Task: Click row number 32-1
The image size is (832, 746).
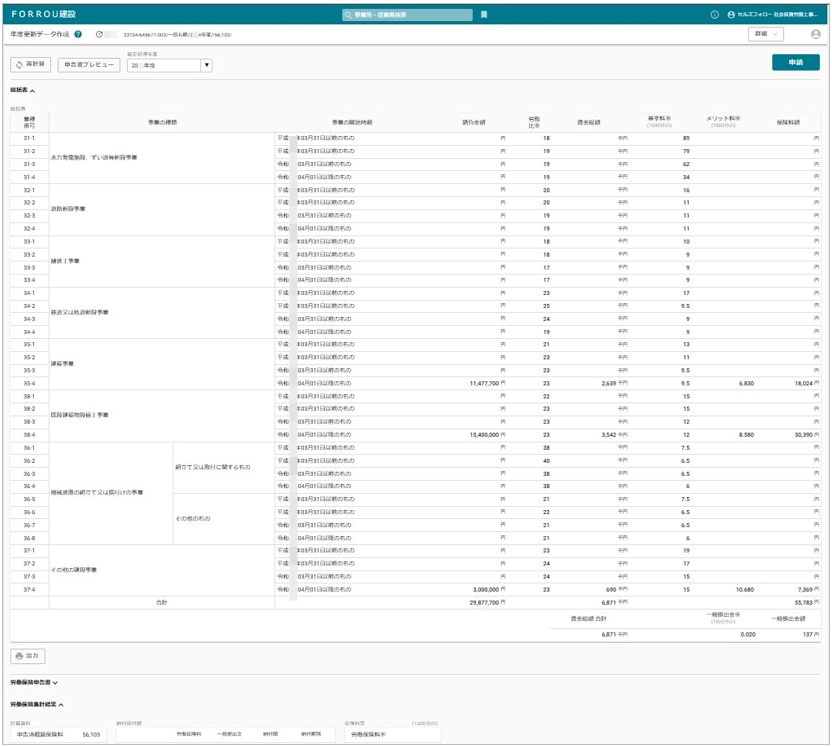Action: pos(29,190)
